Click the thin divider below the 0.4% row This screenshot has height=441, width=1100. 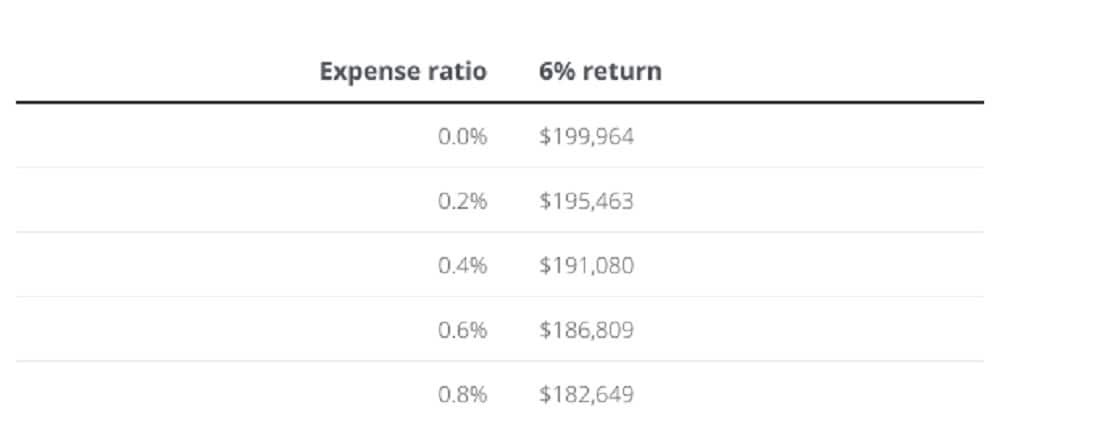click(x=500, y=297)
